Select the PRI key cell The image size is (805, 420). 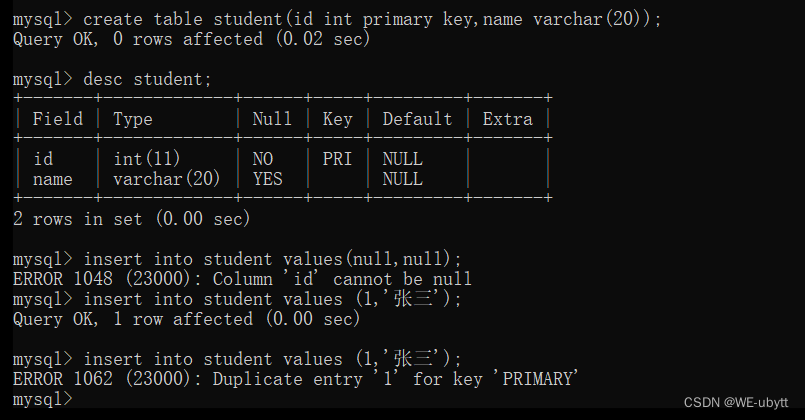coord(337,159)
